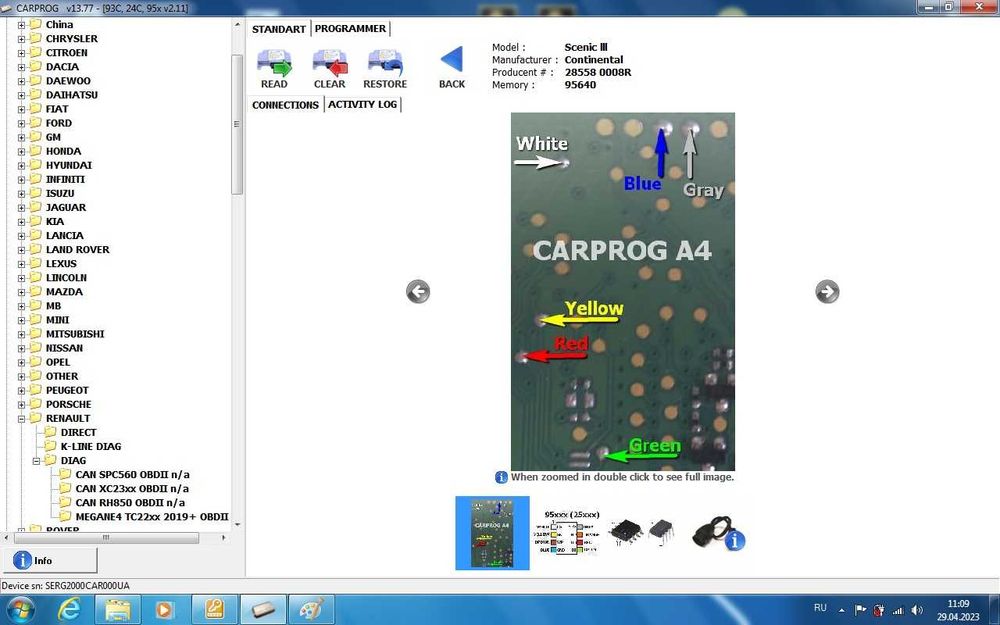Open the STANDART tab
The height and width of the screenshot is (625, 1000).
(x=279, y=29)
